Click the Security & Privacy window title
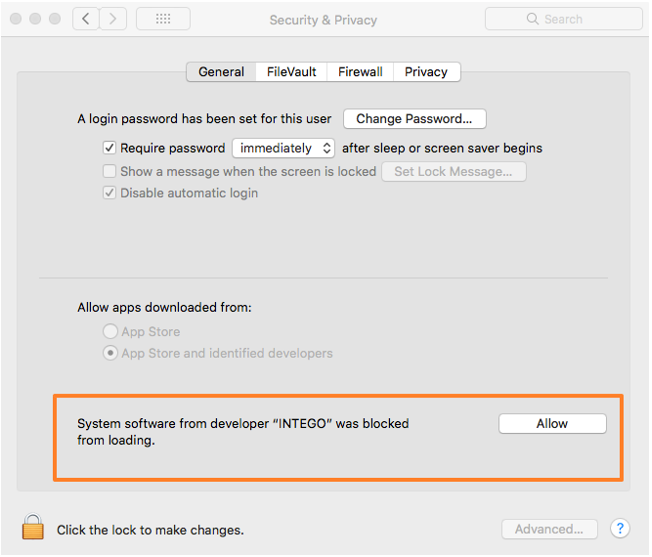 pos(323,20)
